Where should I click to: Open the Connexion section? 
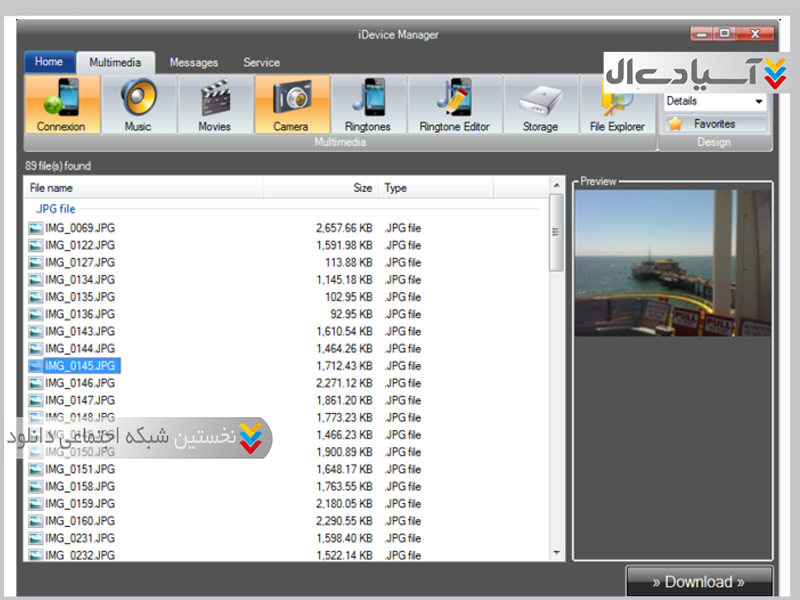[61, 105]
